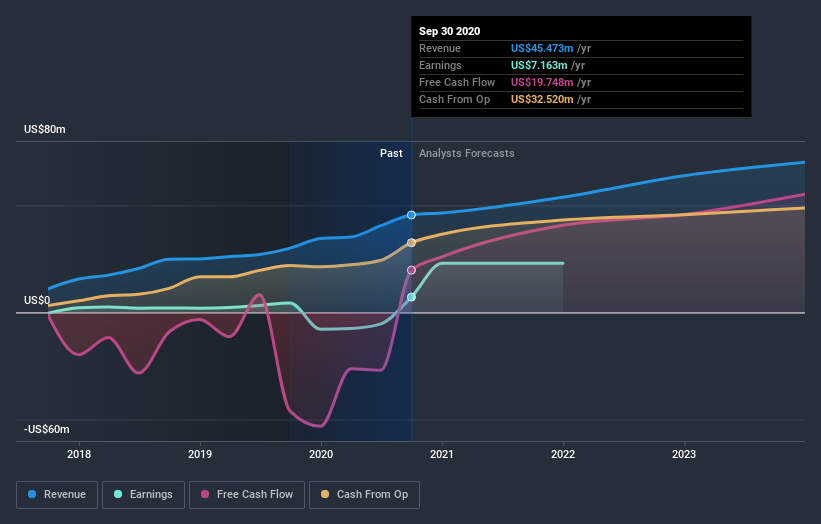The image size is (821, 524).
Task: Toggle the Cash From Op legend button
Action: point(364,495)
